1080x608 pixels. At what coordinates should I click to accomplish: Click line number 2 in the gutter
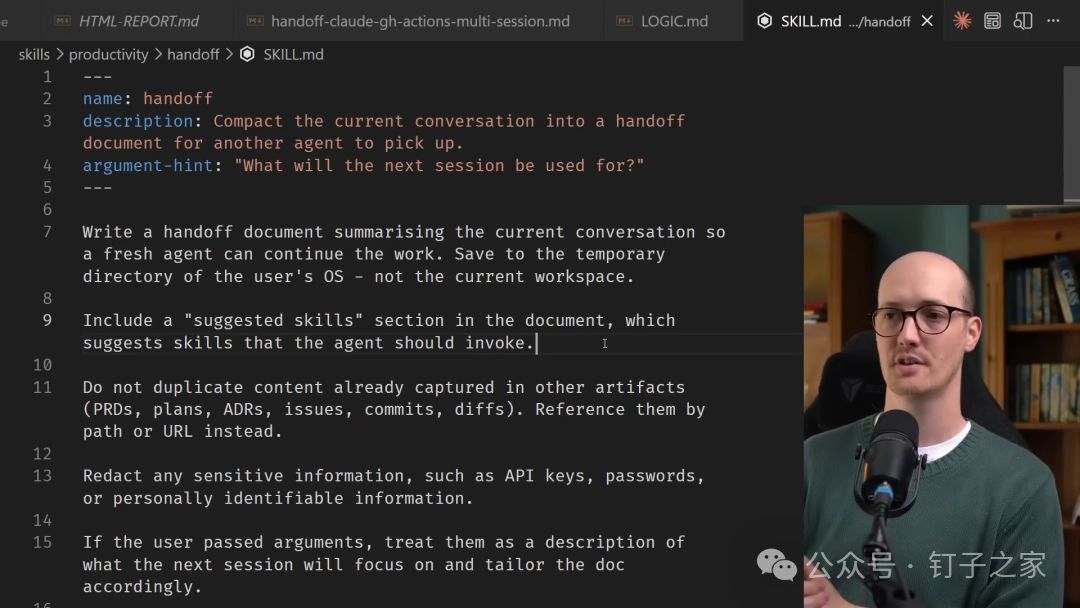pyautogui.click(x=47, y=98)
